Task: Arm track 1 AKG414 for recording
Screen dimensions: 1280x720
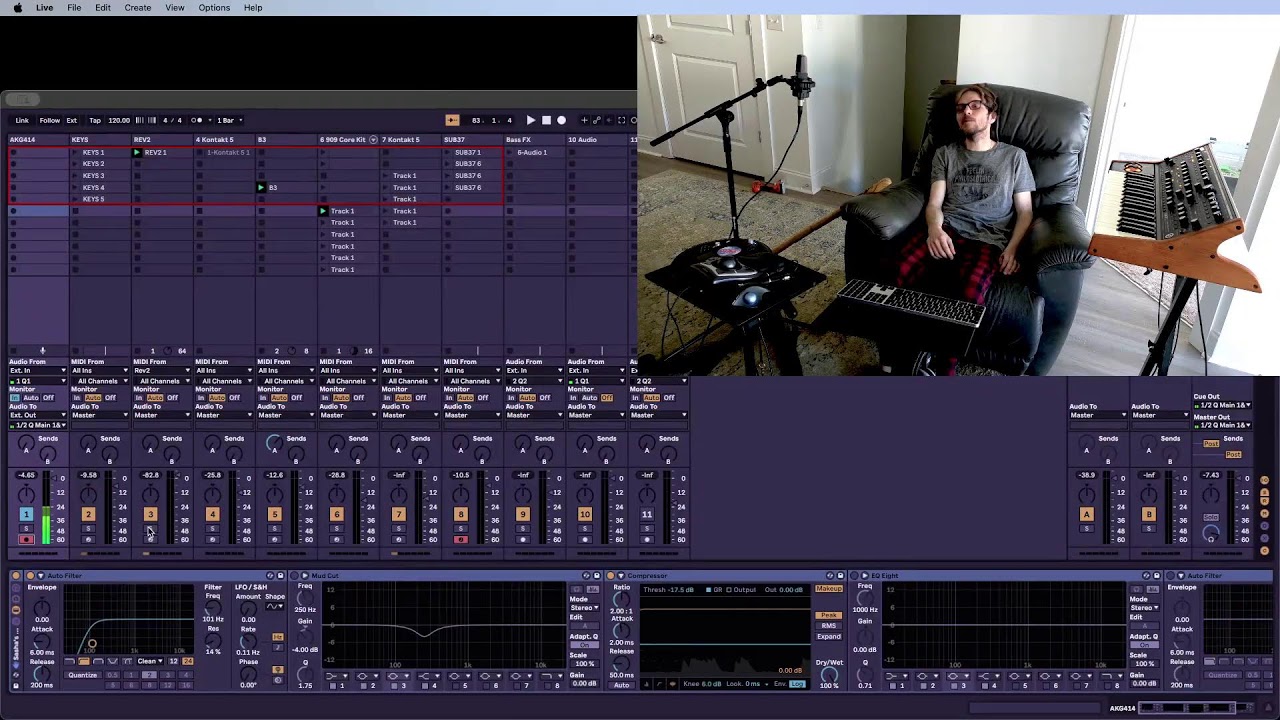Action: tap(26, 540)
